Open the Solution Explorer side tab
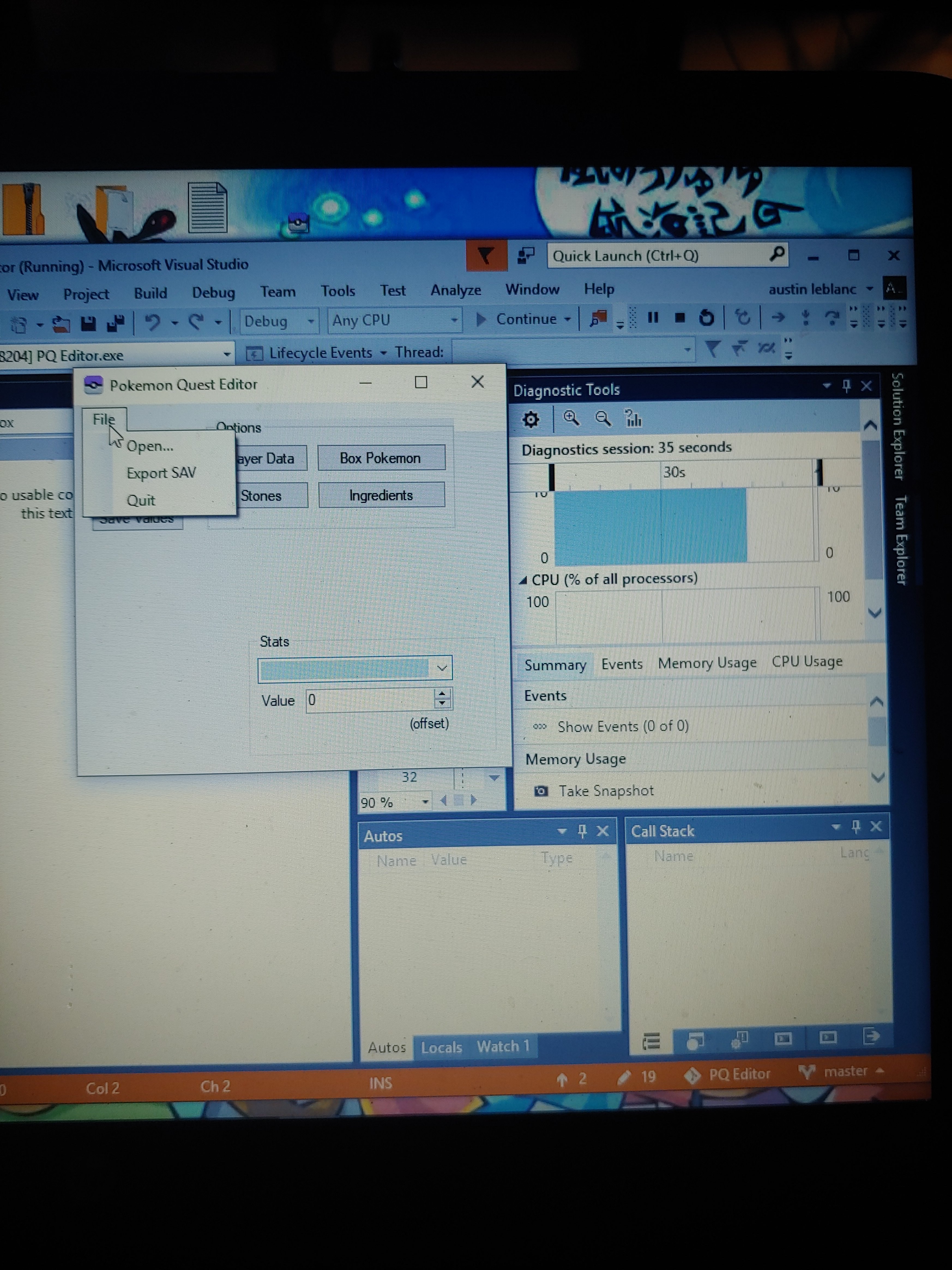Viewport: 952px width, 1270px height. pyautogui.click(x=898, y=426)
